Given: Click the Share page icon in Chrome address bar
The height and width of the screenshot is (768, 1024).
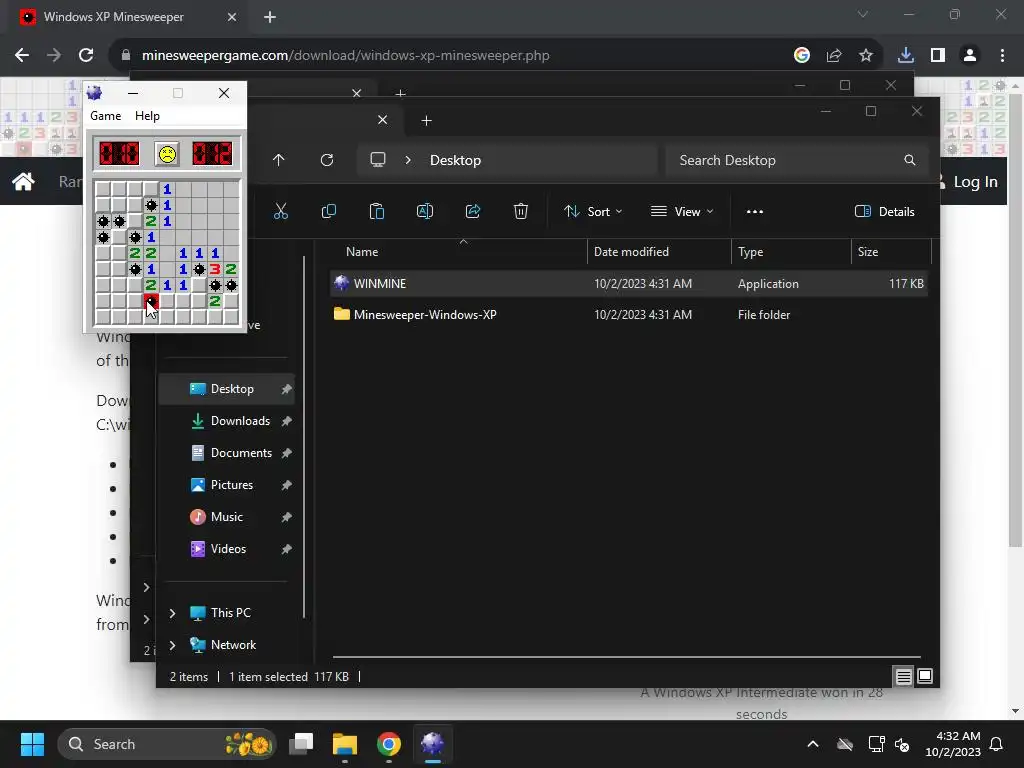Looking at the screenshot, I should (x=834, y=56).
